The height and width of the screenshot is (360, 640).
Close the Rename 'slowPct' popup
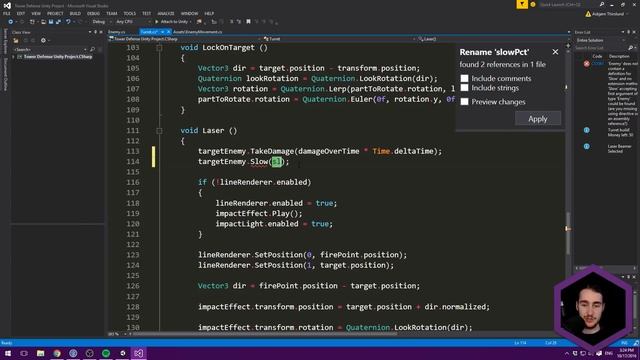tap(555, 52)
